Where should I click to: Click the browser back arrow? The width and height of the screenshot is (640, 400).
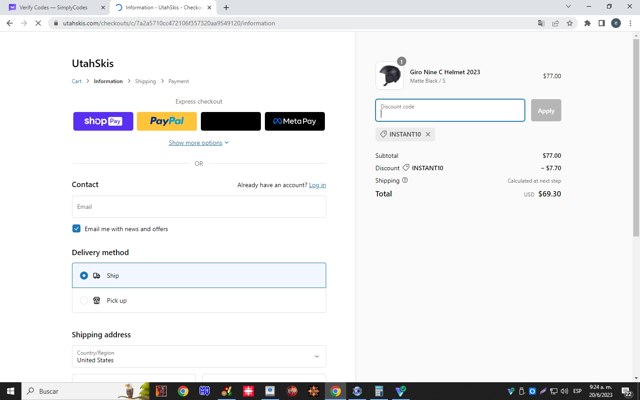pyautogui.click(x=10, y=23)
